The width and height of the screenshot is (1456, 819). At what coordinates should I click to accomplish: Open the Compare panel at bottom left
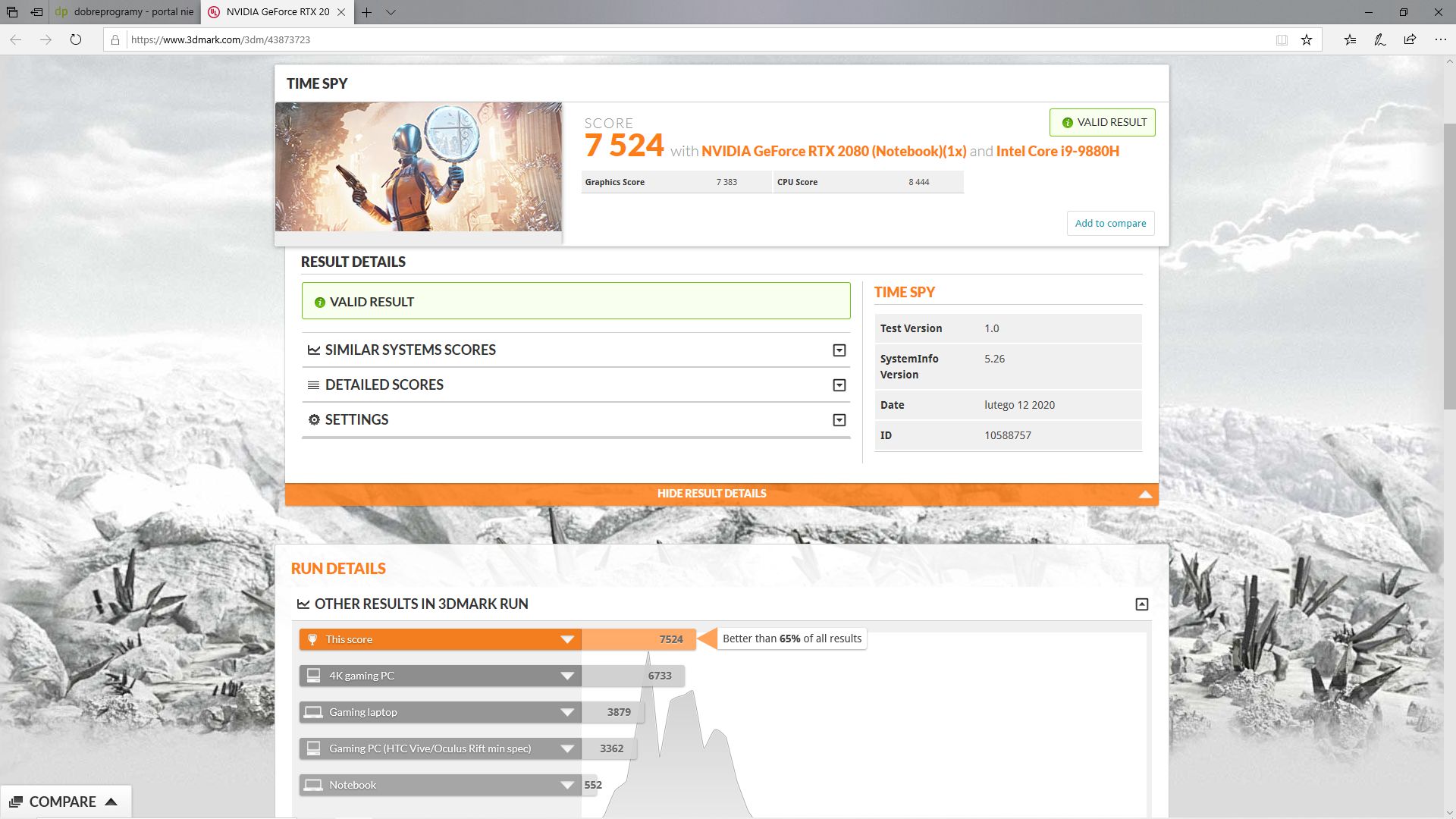pos(65,802)
